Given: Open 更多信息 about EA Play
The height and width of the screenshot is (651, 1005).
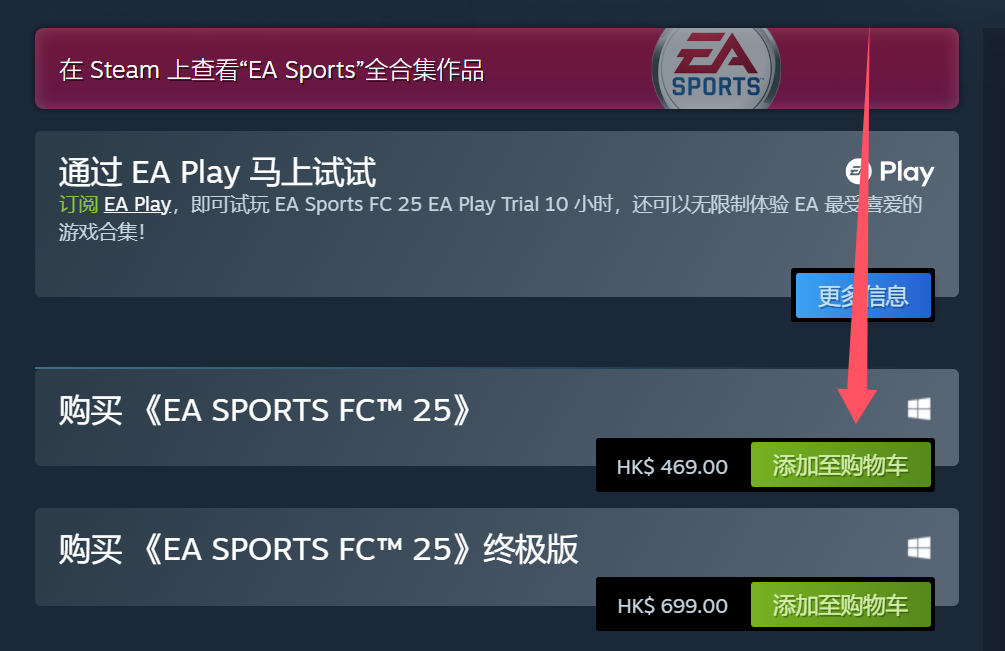Looking at the screenshot, I should pyautogui.click(x=863, y=295).
